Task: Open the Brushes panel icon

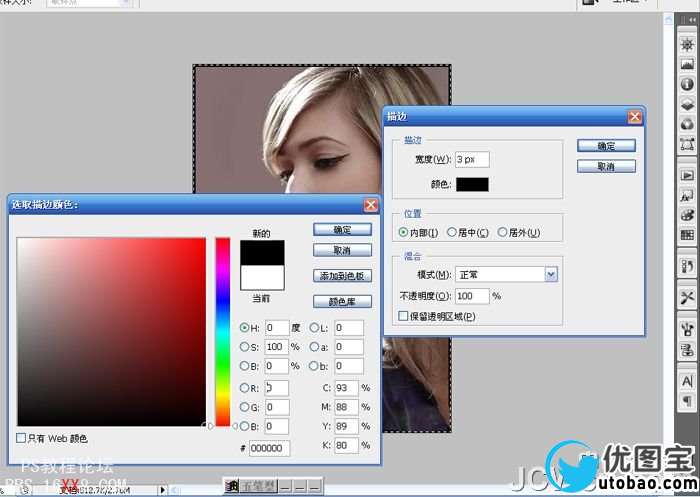Action: 687,330
